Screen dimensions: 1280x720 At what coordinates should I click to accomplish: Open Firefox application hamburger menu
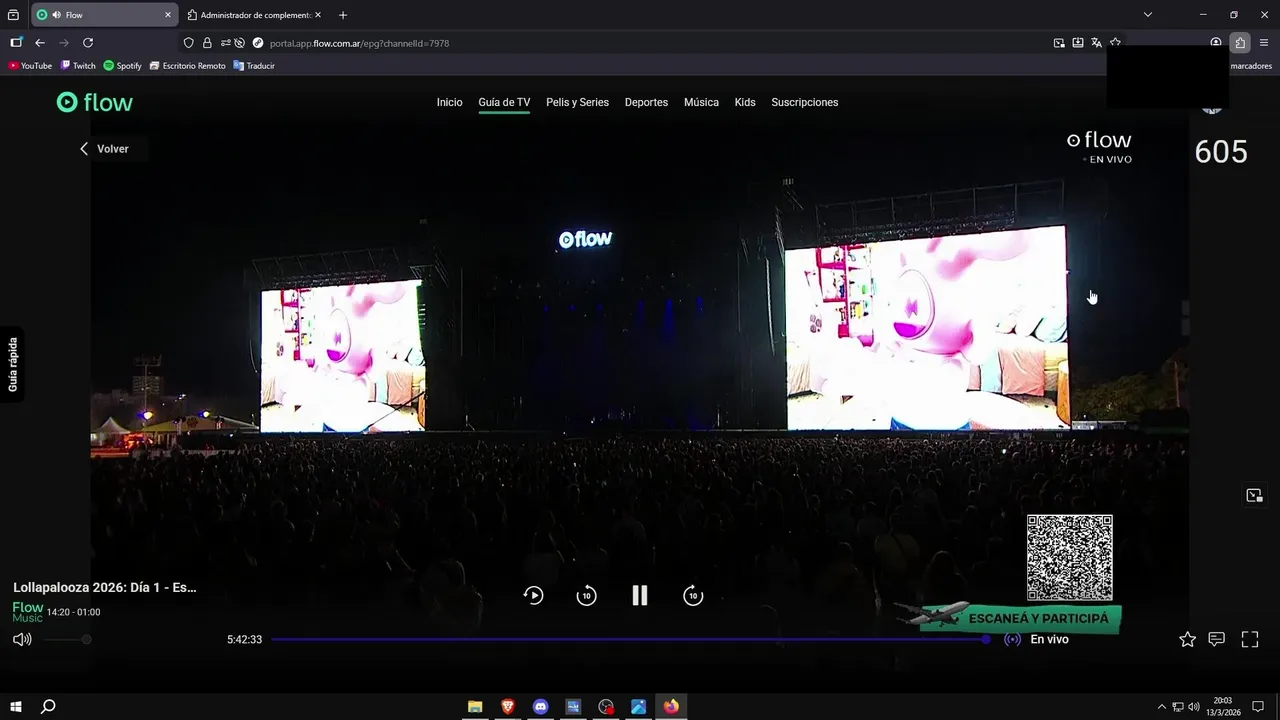(1264, 43)
